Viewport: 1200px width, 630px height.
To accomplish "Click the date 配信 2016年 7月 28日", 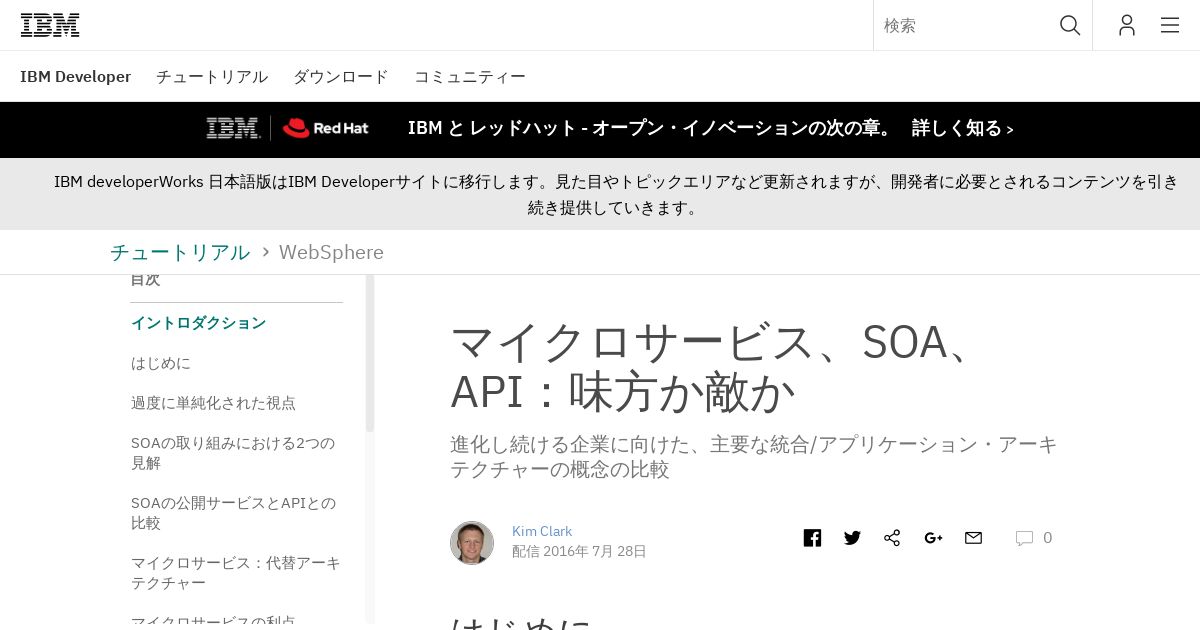I will (579, 551).
